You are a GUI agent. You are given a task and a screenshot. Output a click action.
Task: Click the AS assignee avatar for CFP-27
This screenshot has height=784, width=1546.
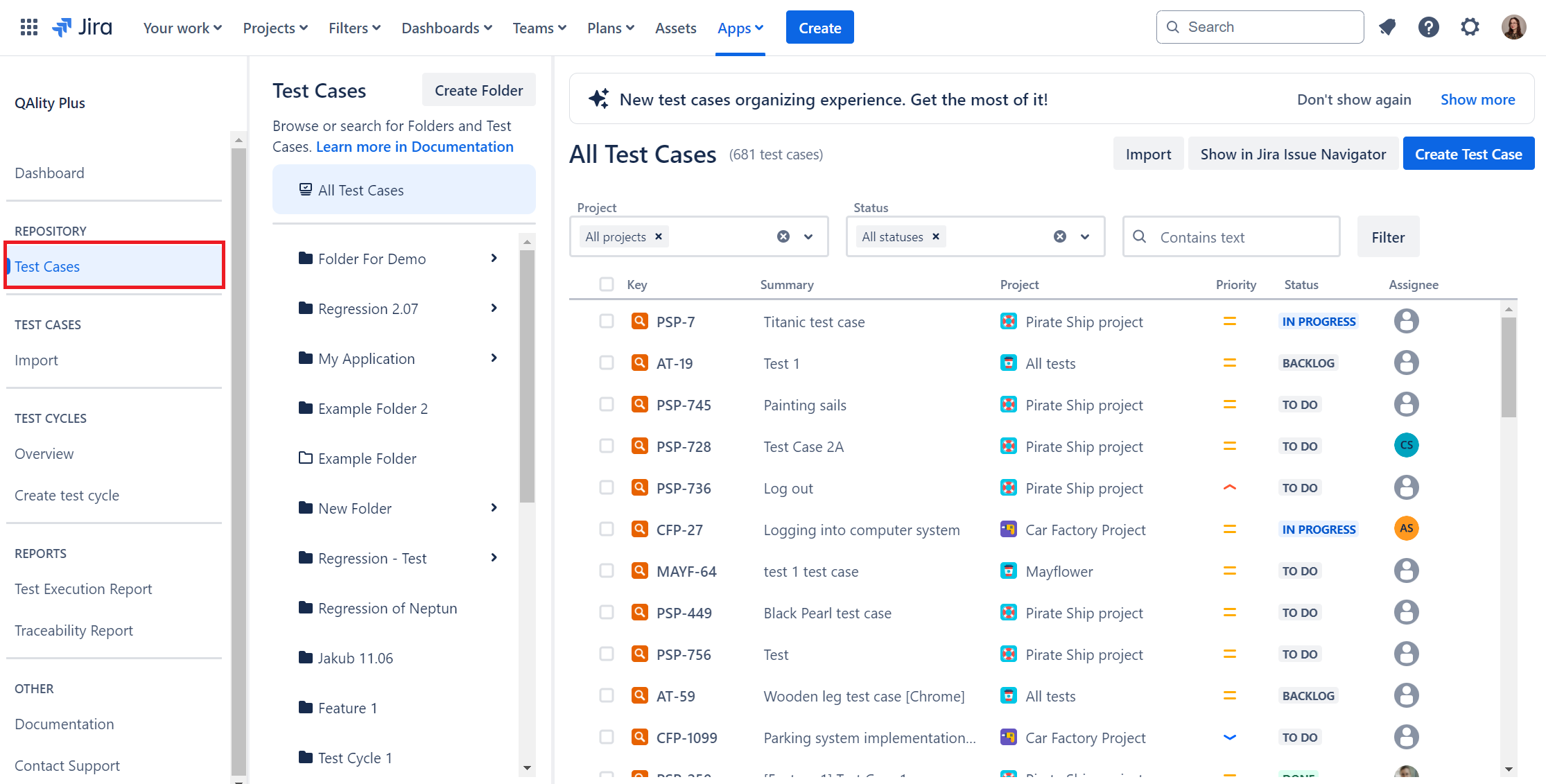(1406, 528)
